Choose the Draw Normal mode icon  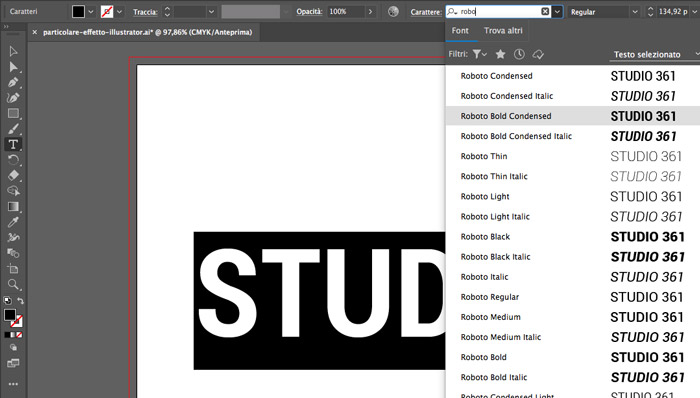pos(14,347)
